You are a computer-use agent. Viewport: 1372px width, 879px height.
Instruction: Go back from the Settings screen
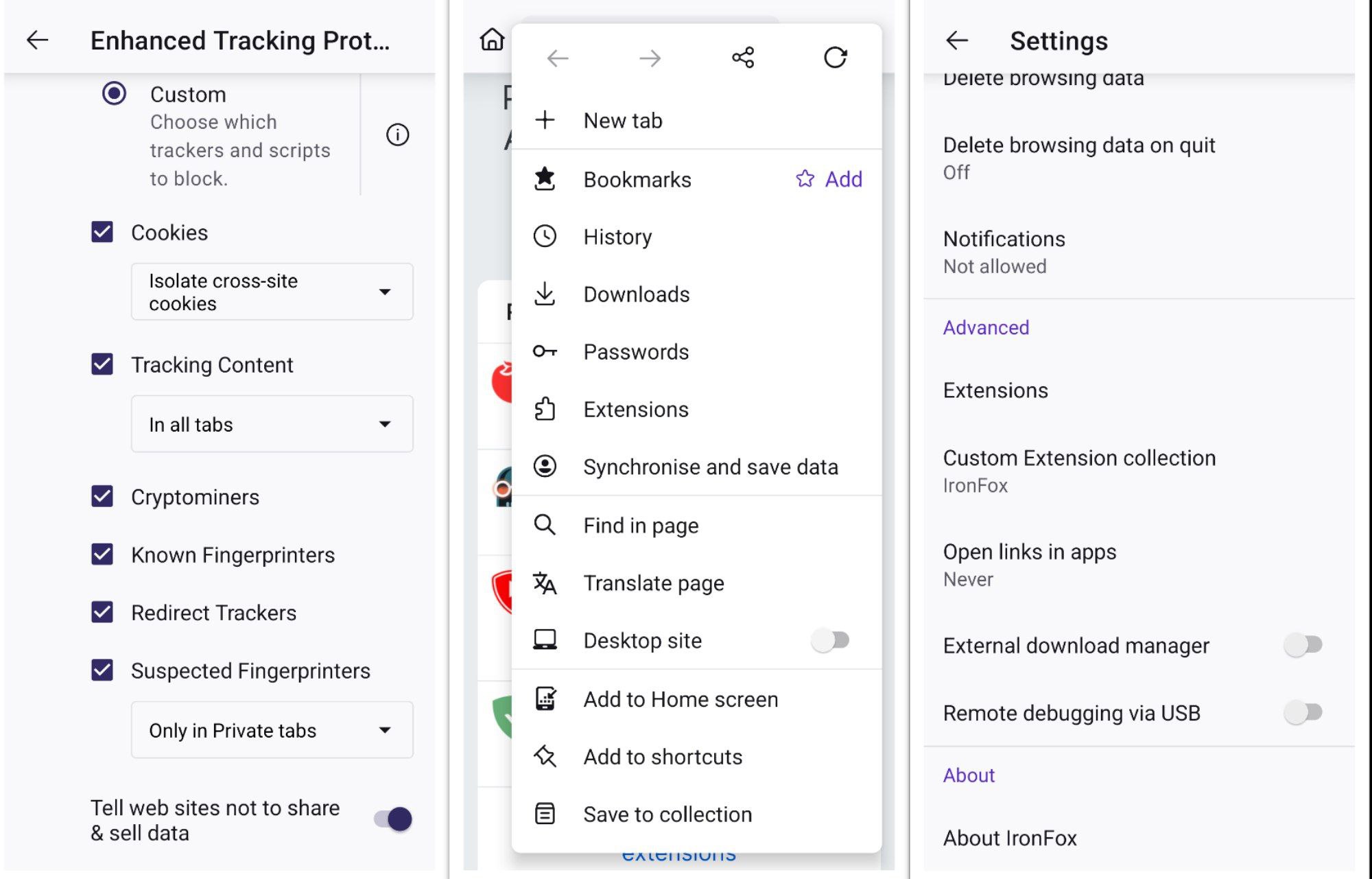coord(957,40)
